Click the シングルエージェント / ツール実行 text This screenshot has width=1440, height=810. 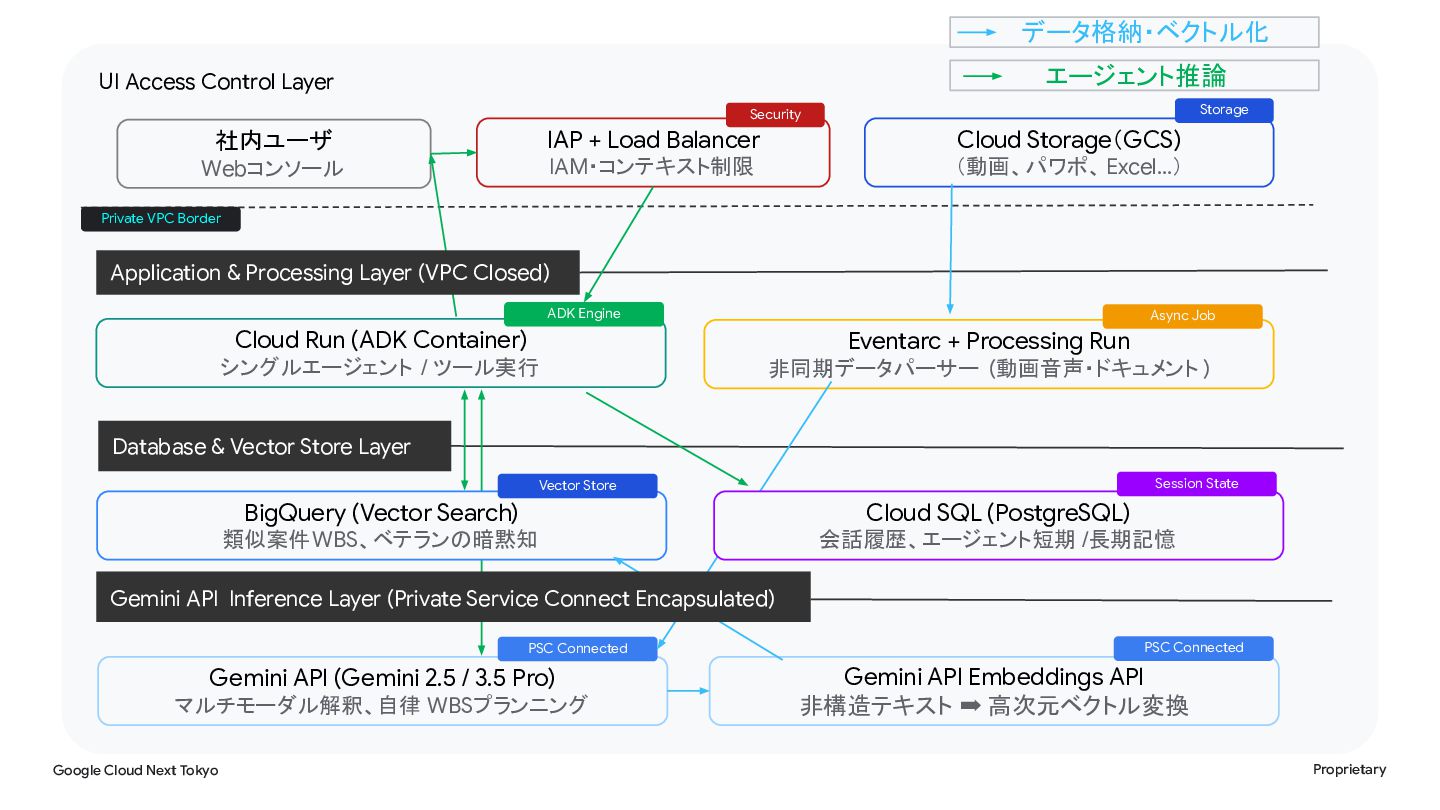click(379, 368)
